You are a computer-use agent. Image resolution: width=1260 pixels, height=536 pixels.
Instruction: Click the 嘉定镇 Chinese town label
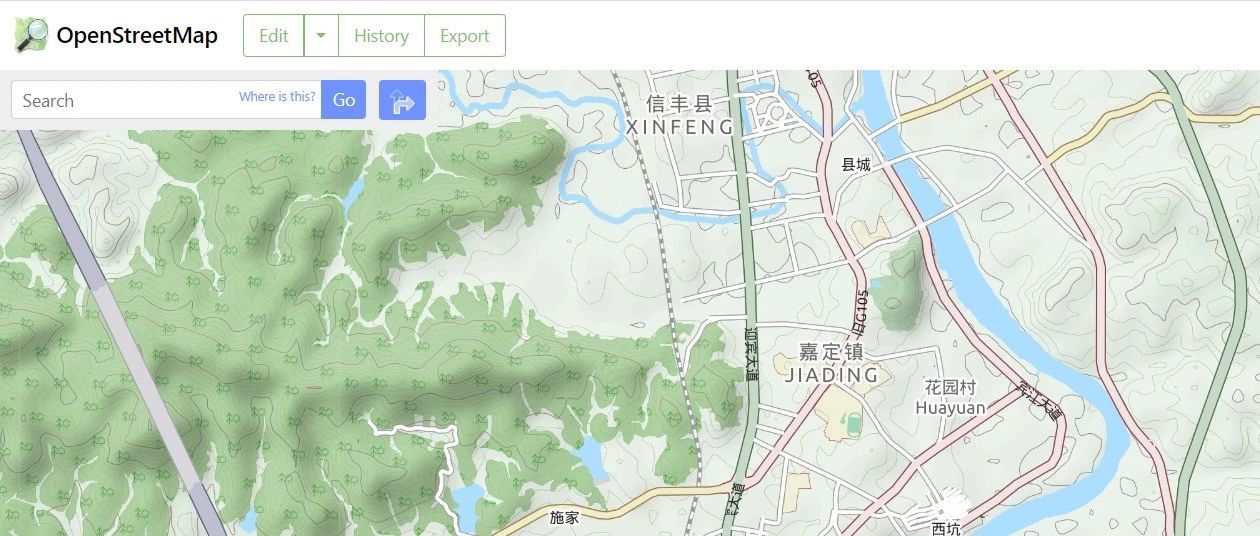point(831,352)
